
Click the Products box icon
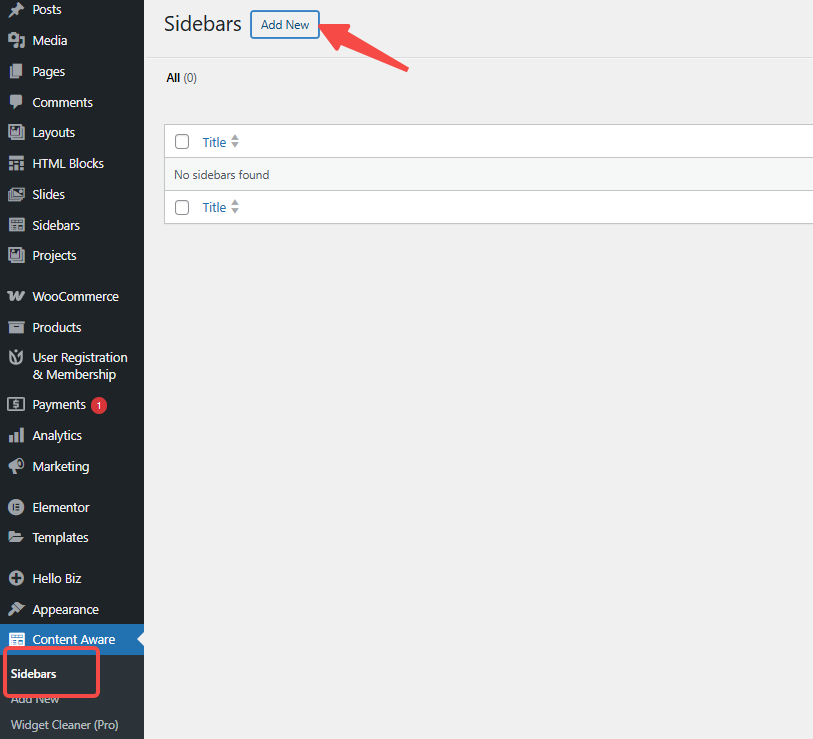coord(16,328)
